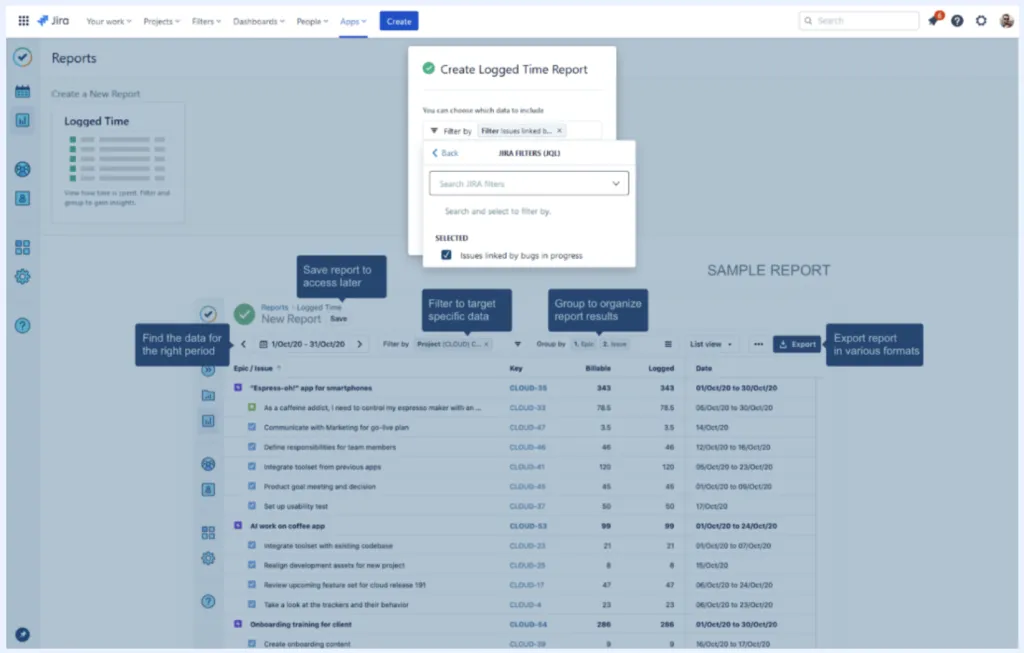
Task: Click 'Create onboarding content' row
Action: tap(519, 643)
